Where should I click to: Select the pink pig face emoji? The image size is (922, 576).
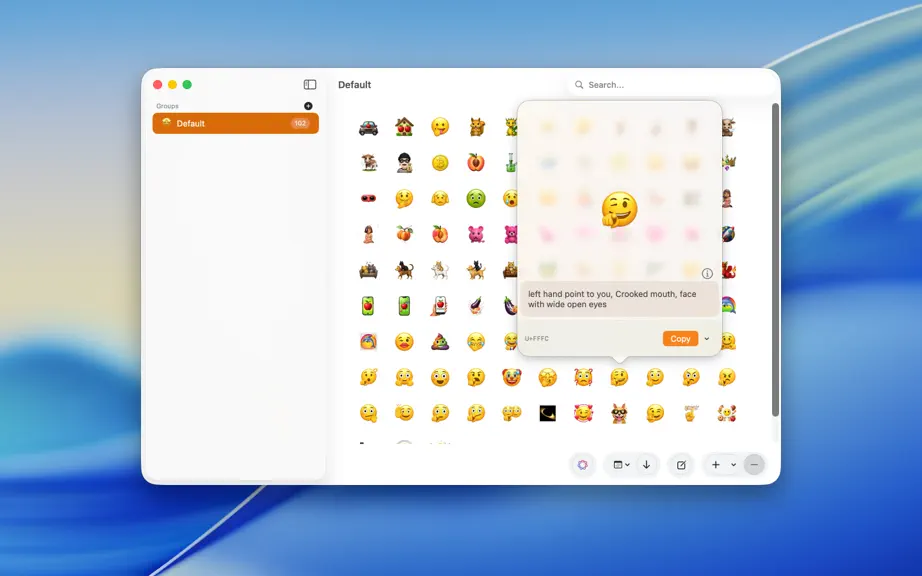(x=476, y=235)
